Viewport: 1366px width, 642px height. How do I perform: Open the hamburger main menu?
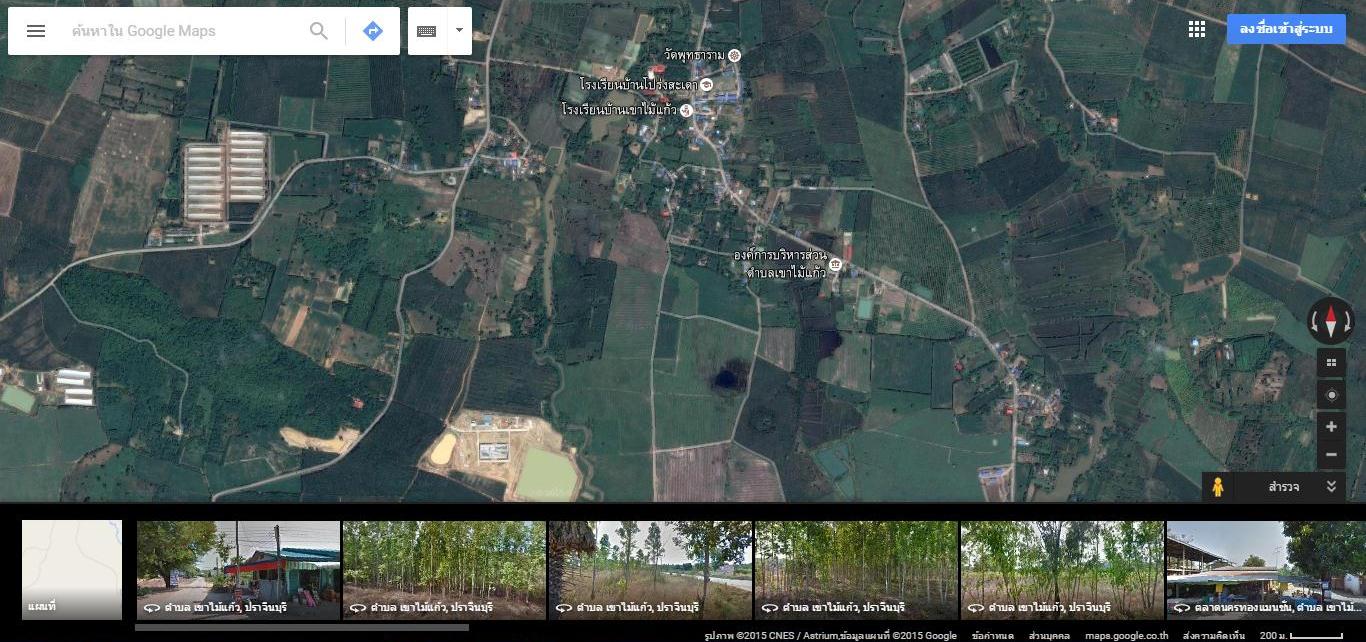pos(36,31)
